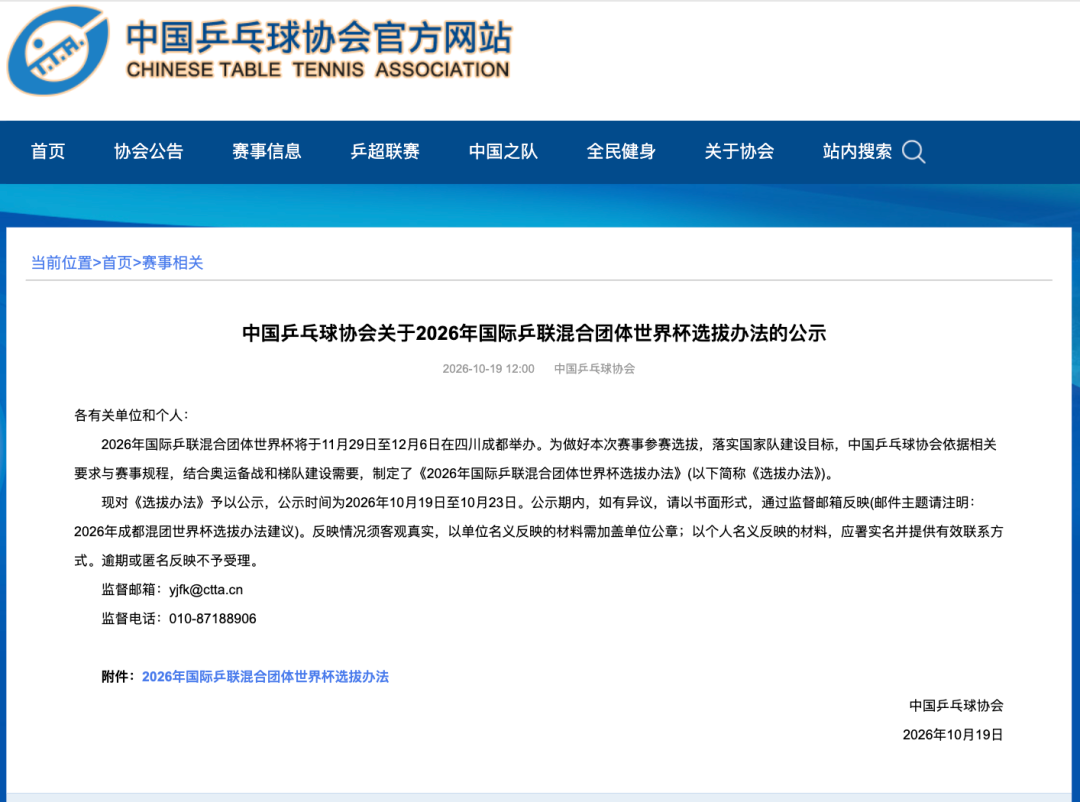This screenshot has width=1080, height=802.
Task: Click the signature 中国乒乓球协会 at bottom right
Action: click(x=956, y=706)
